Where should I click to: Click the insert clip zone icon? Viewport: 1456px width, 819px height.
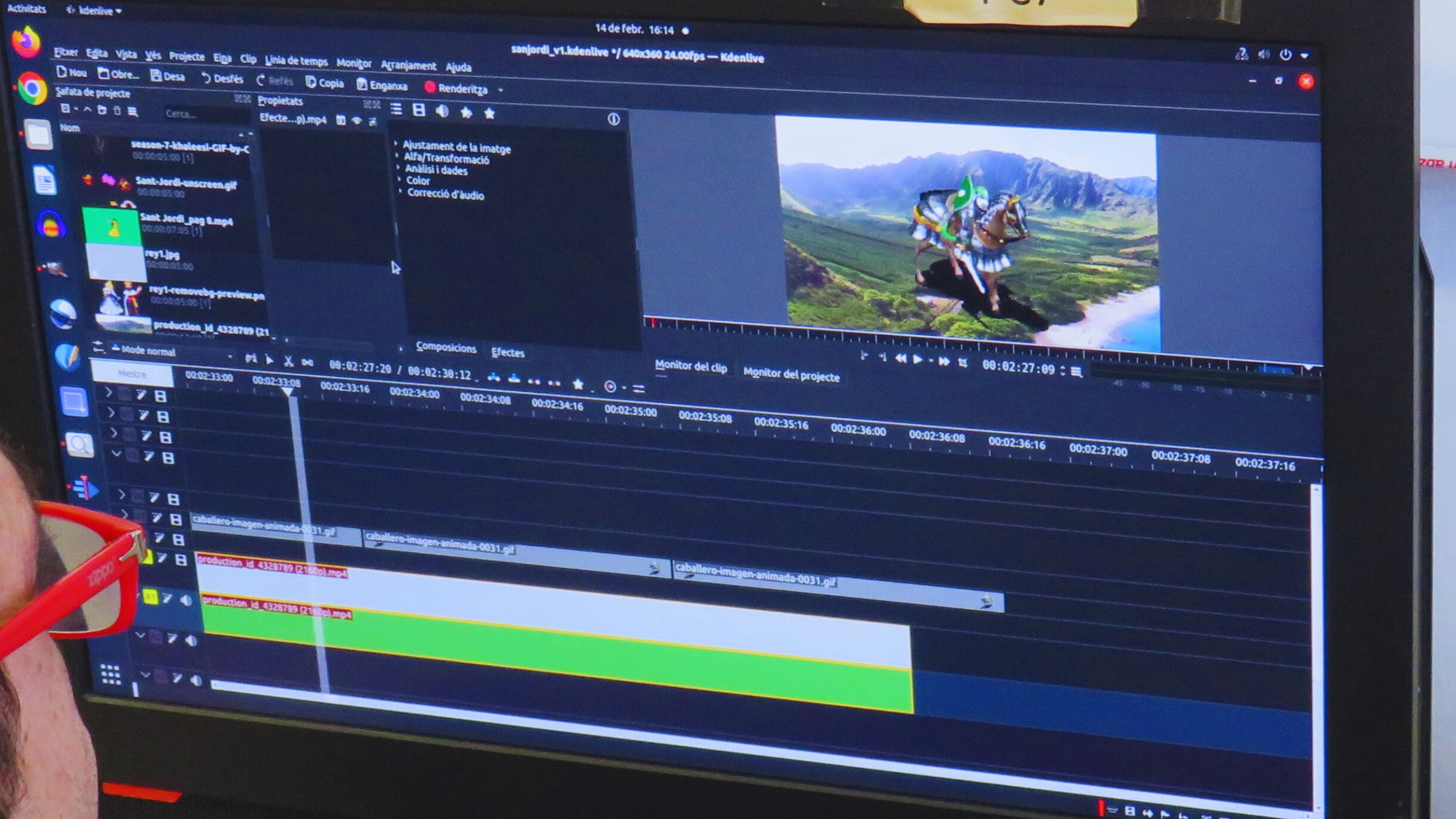[x=494, y=378]
